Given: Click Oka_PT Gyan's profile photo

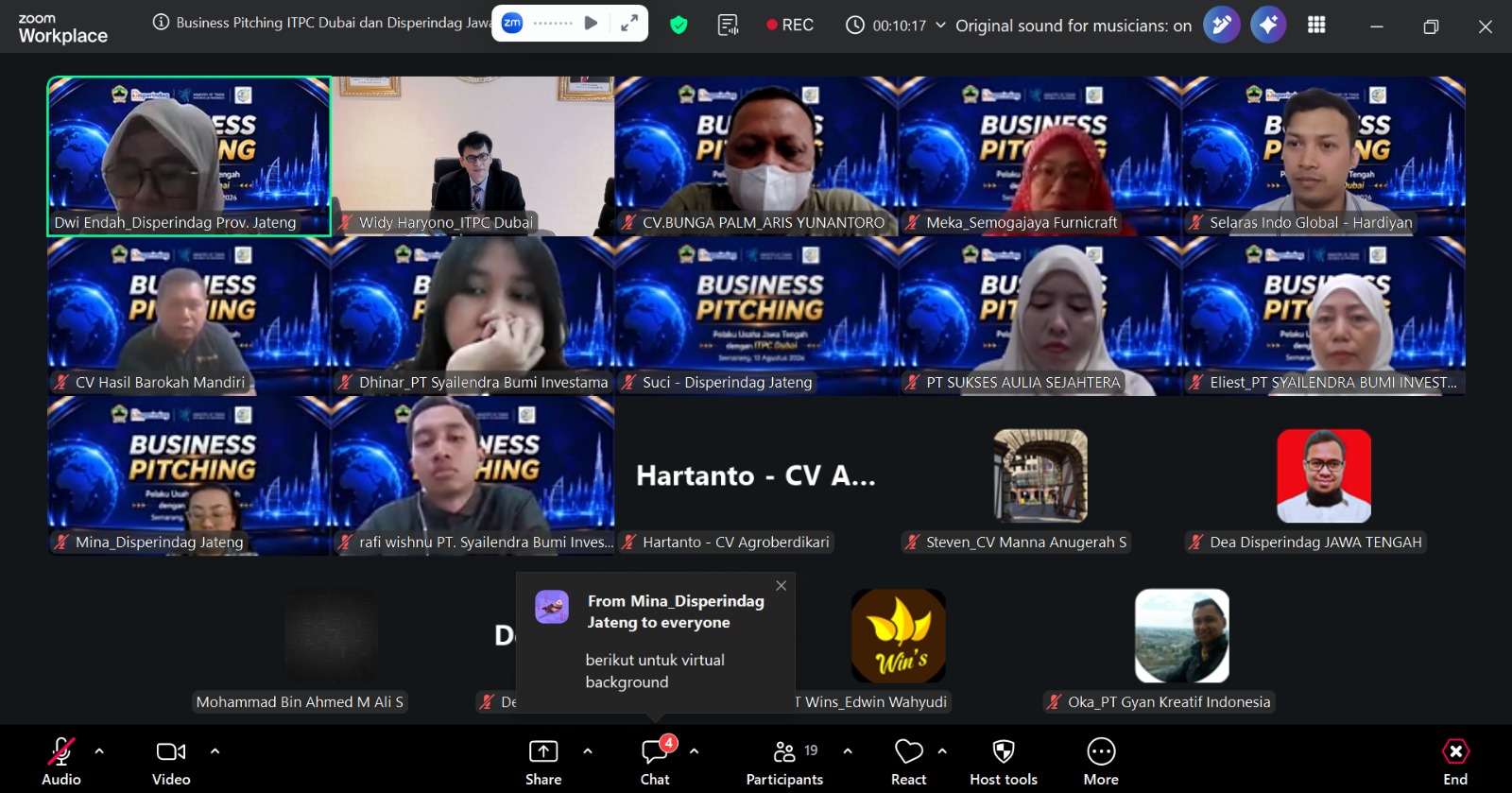Looking at the screenshot, I should click(x=1182, y=636).
